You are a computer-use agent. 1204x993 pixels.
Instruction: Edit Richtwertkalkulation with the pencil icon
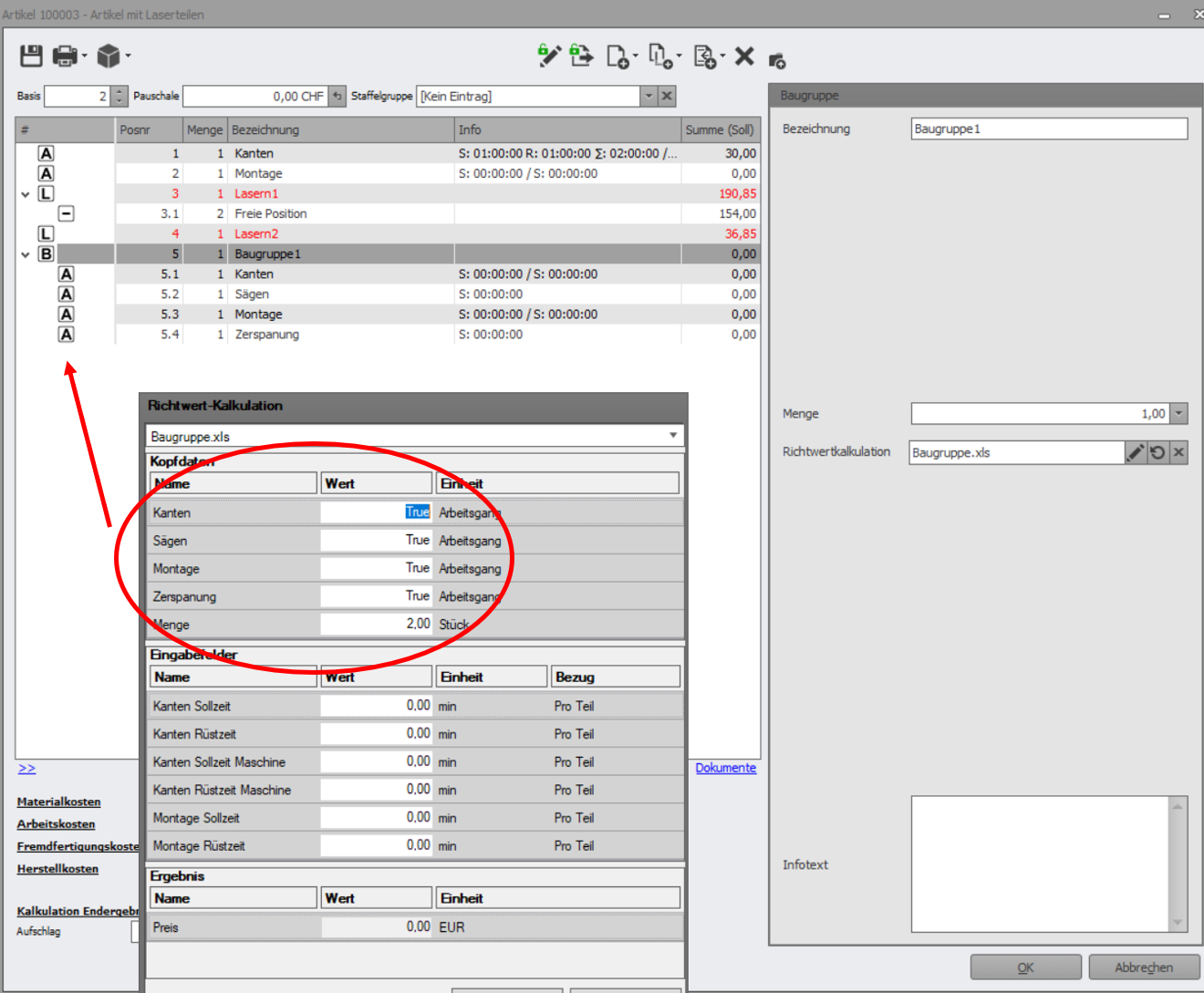(x=1136, y=452)
